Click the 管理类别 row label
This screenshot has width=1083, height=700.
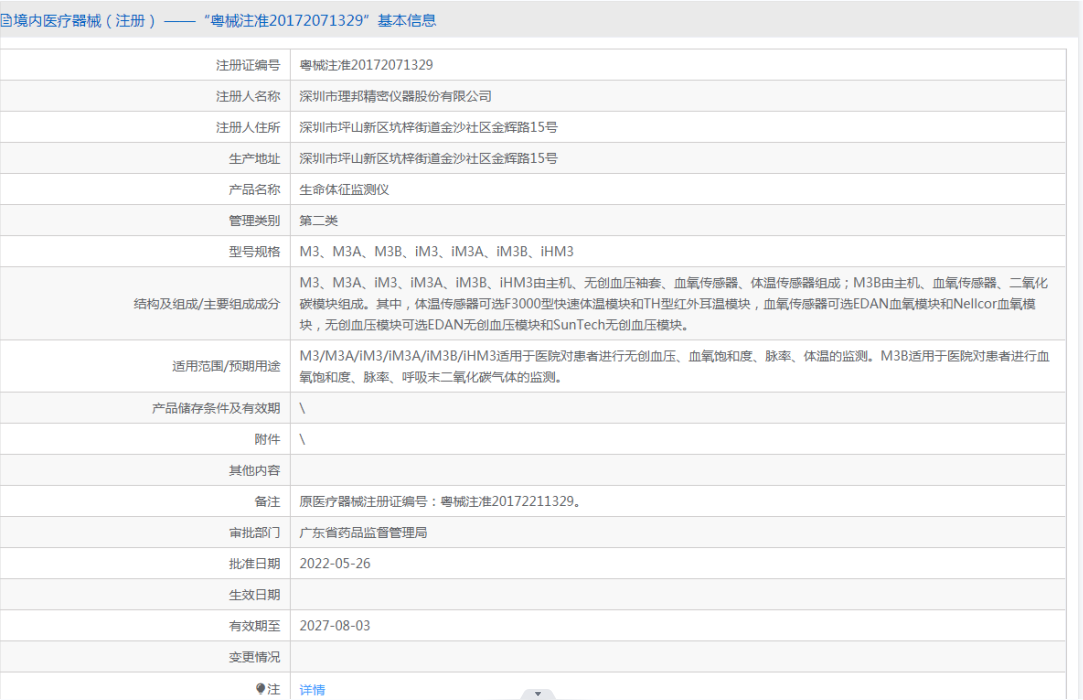254,220
